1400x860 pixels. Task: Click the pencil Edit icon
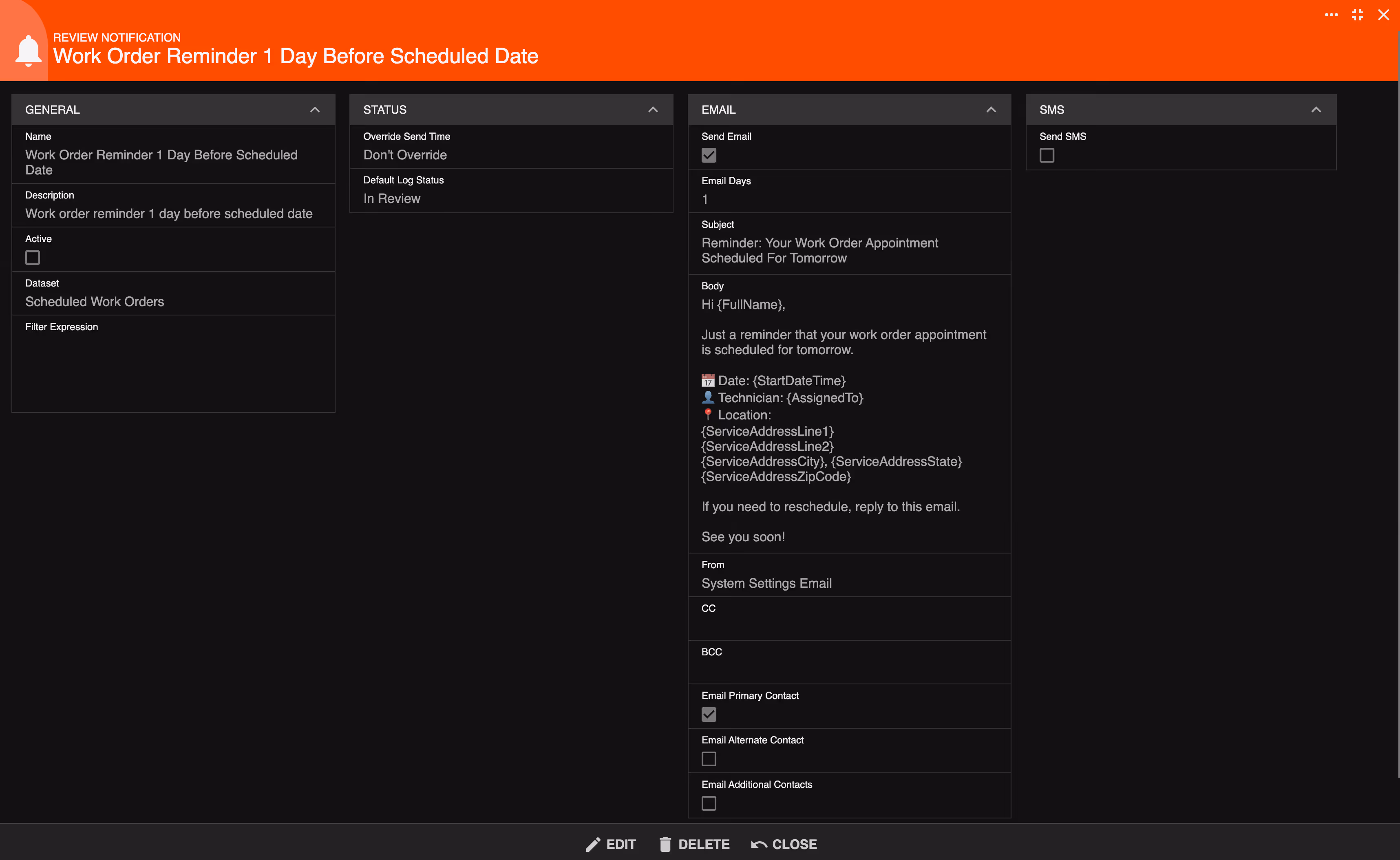(593, 844)
